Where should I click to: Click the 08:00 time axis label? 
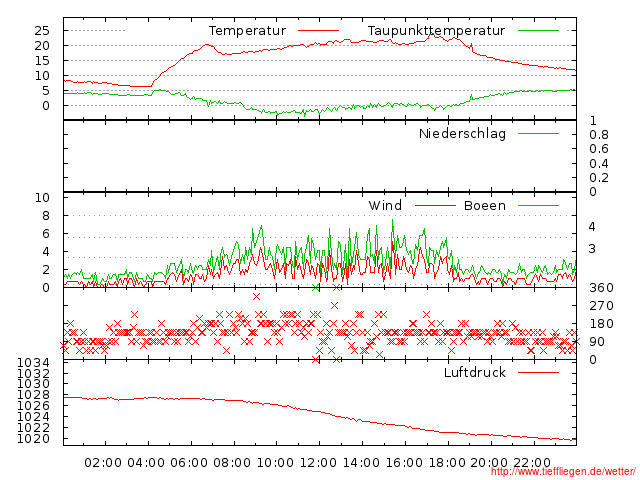[232, 463]
